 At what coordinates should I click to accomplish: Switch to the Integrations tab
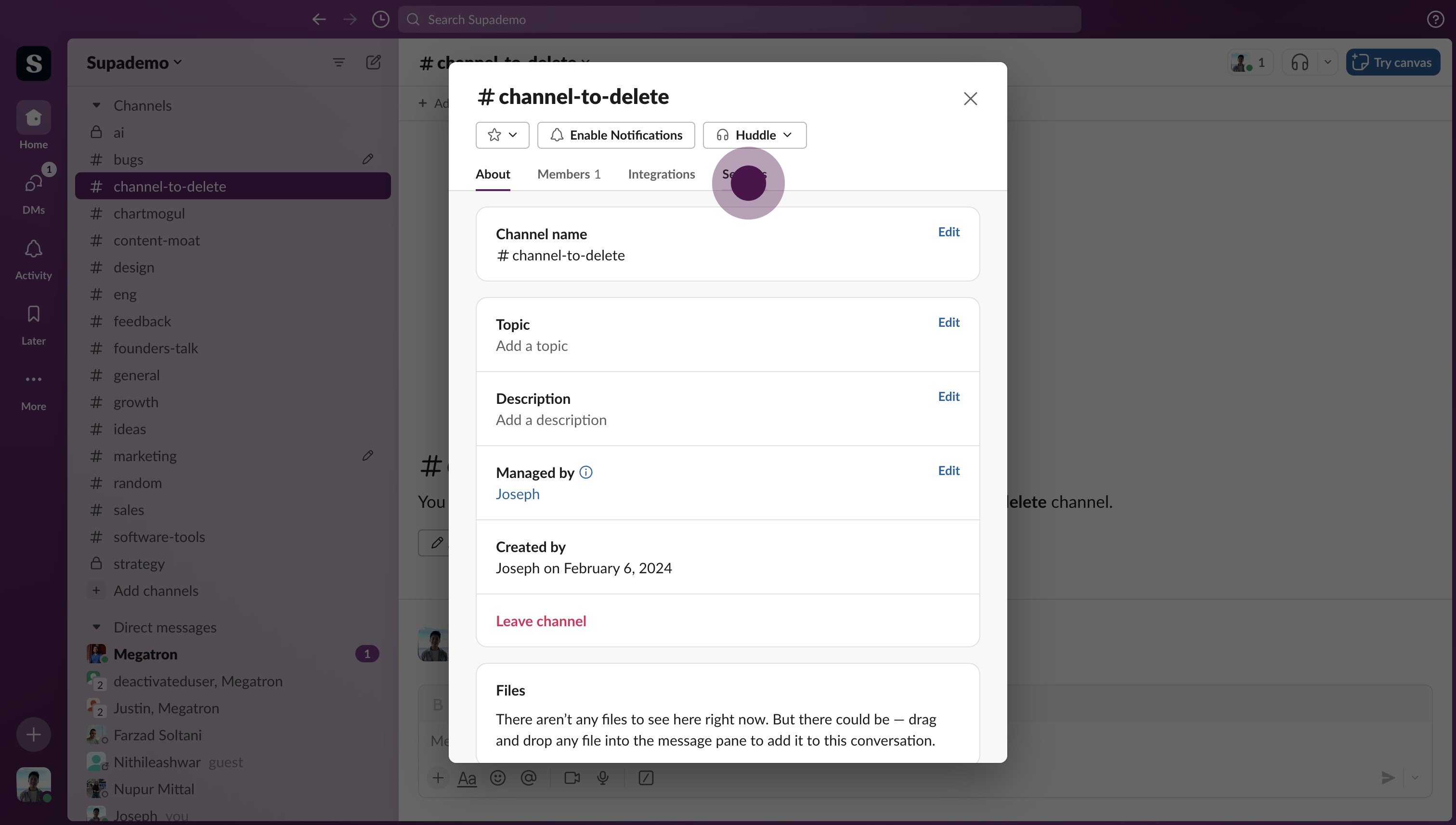coord(662,174)
